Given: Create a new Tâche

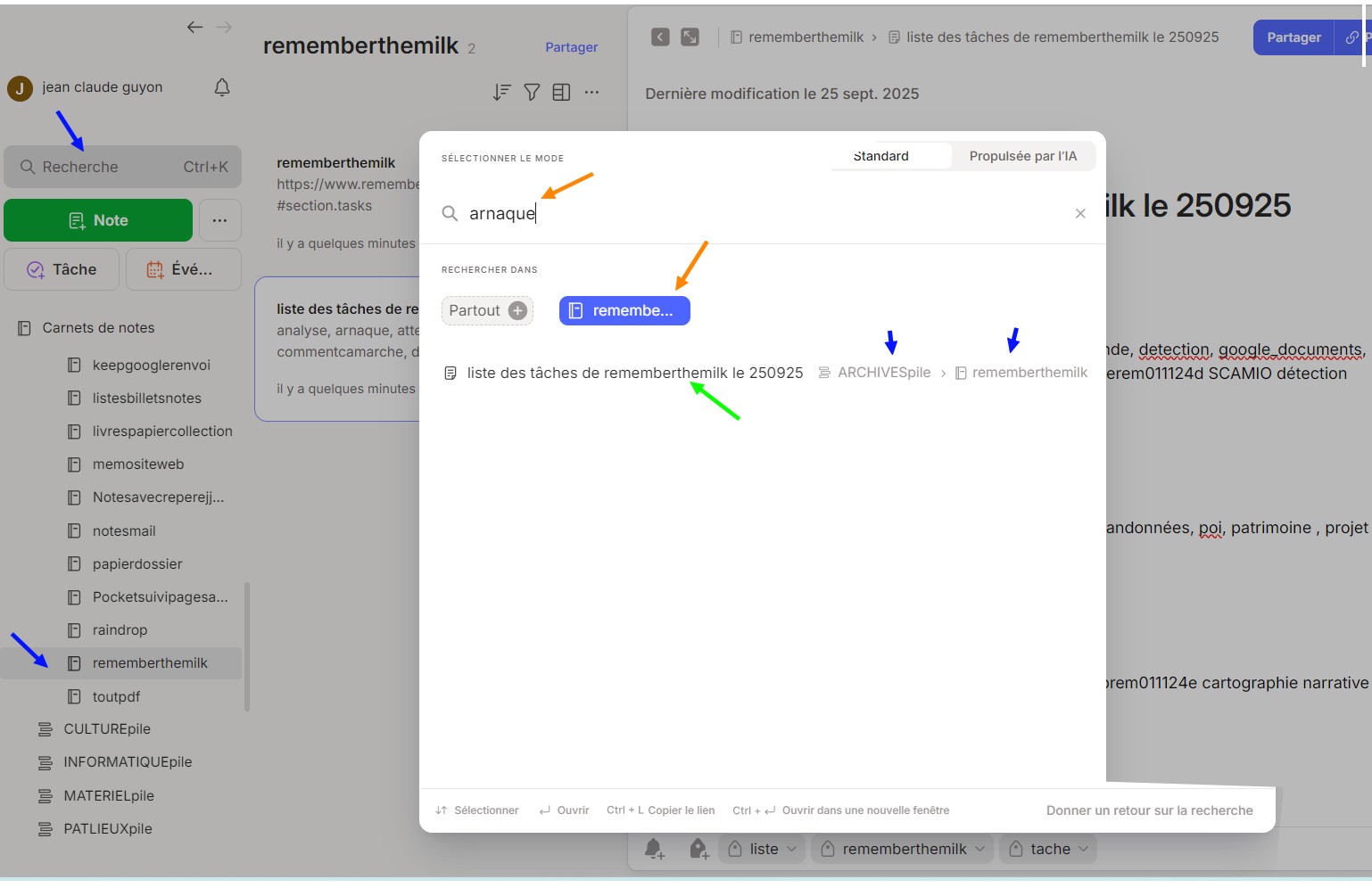Looking at the screenshot, I should pos(62,269).
